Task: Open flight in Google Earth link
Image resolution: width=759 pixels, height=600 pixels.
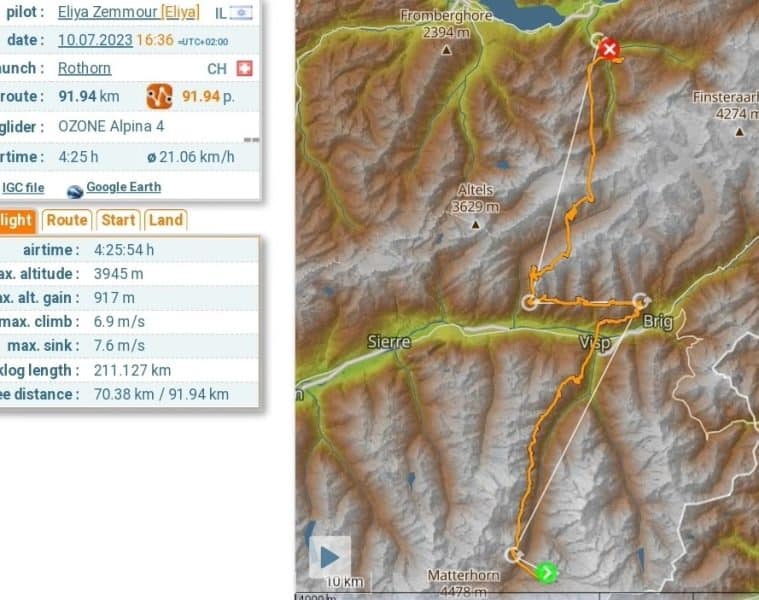Action: click(x=123, y=187)
